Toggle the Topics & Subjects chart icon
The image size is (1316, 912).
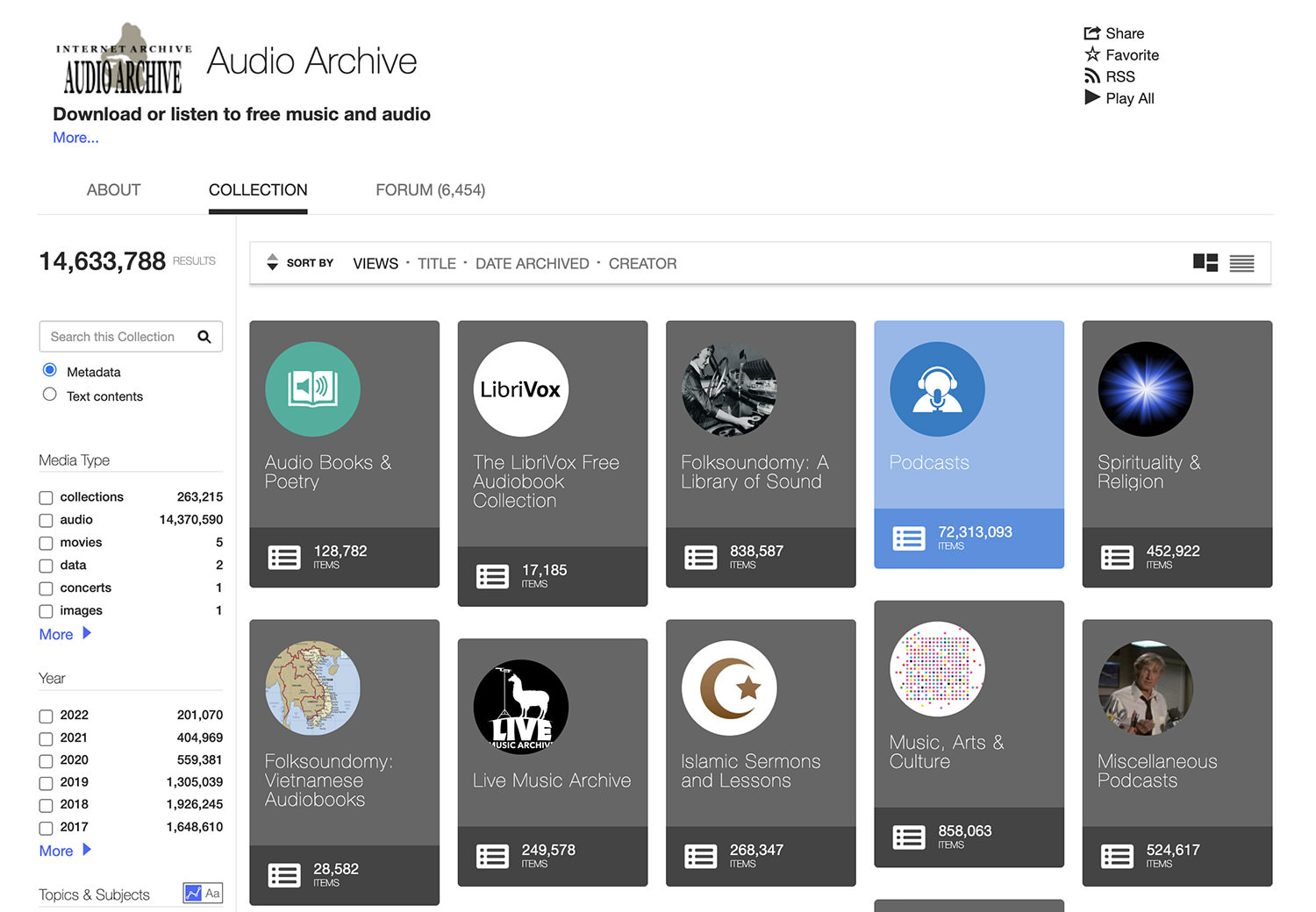click(x=193, y=892)
